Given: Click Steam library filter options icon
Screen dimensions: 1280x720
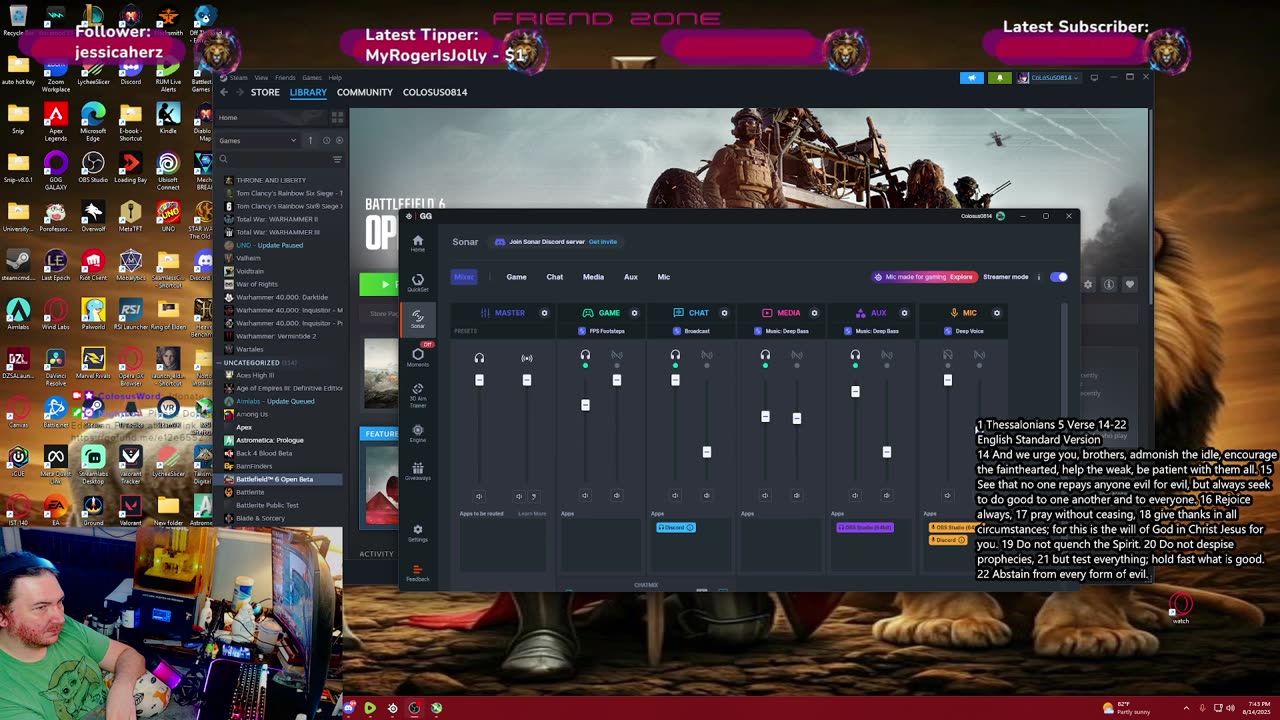Looking at the screenshot, I should click(x=337, y=159).
